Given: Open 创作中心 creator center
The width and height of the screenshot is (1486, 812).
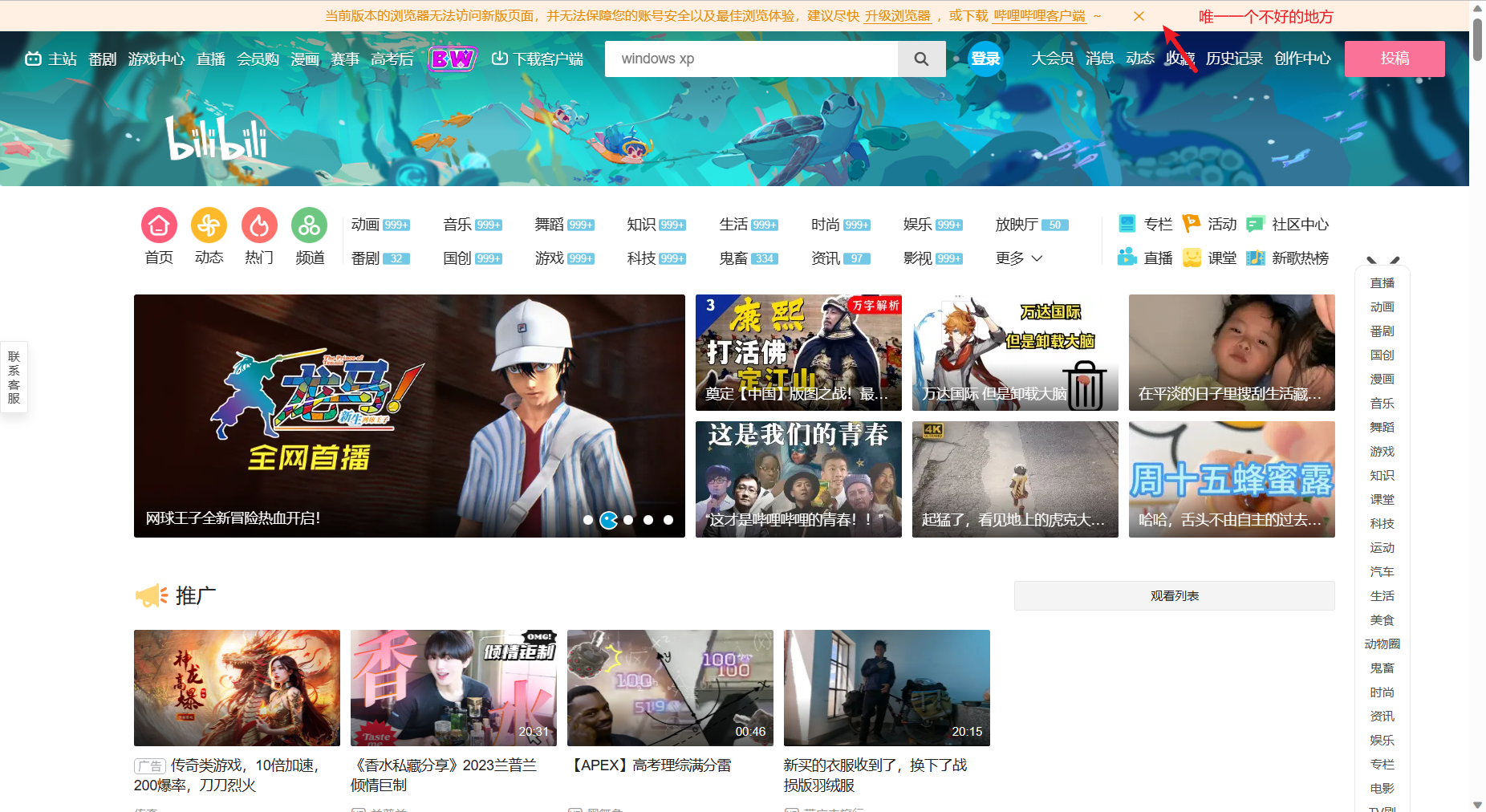Looking at the screenshot, I should click(x=1303, y=59).
